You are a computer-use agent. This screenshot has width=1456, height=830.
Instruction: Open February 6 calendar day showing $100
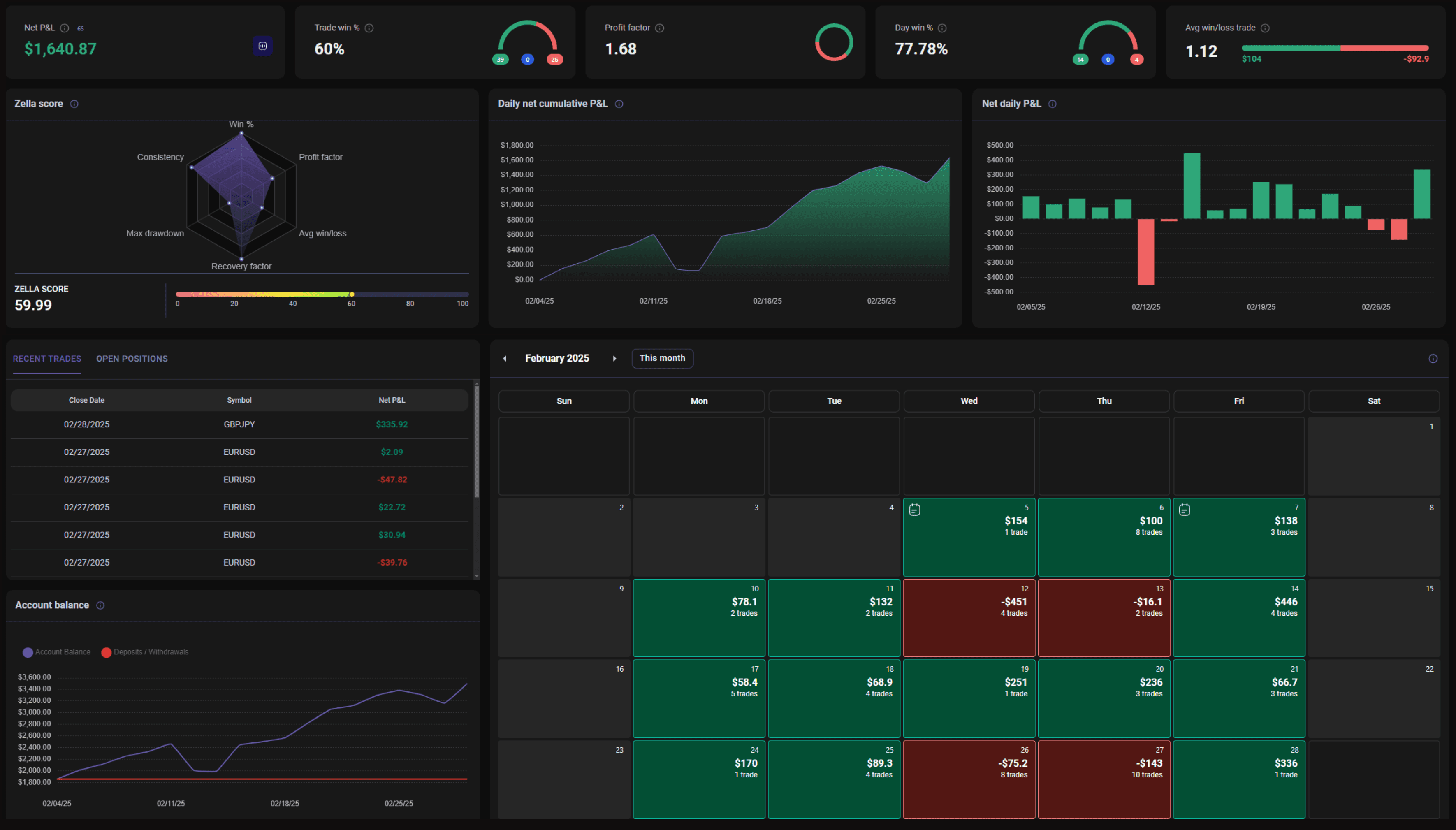coord(1104,537)
